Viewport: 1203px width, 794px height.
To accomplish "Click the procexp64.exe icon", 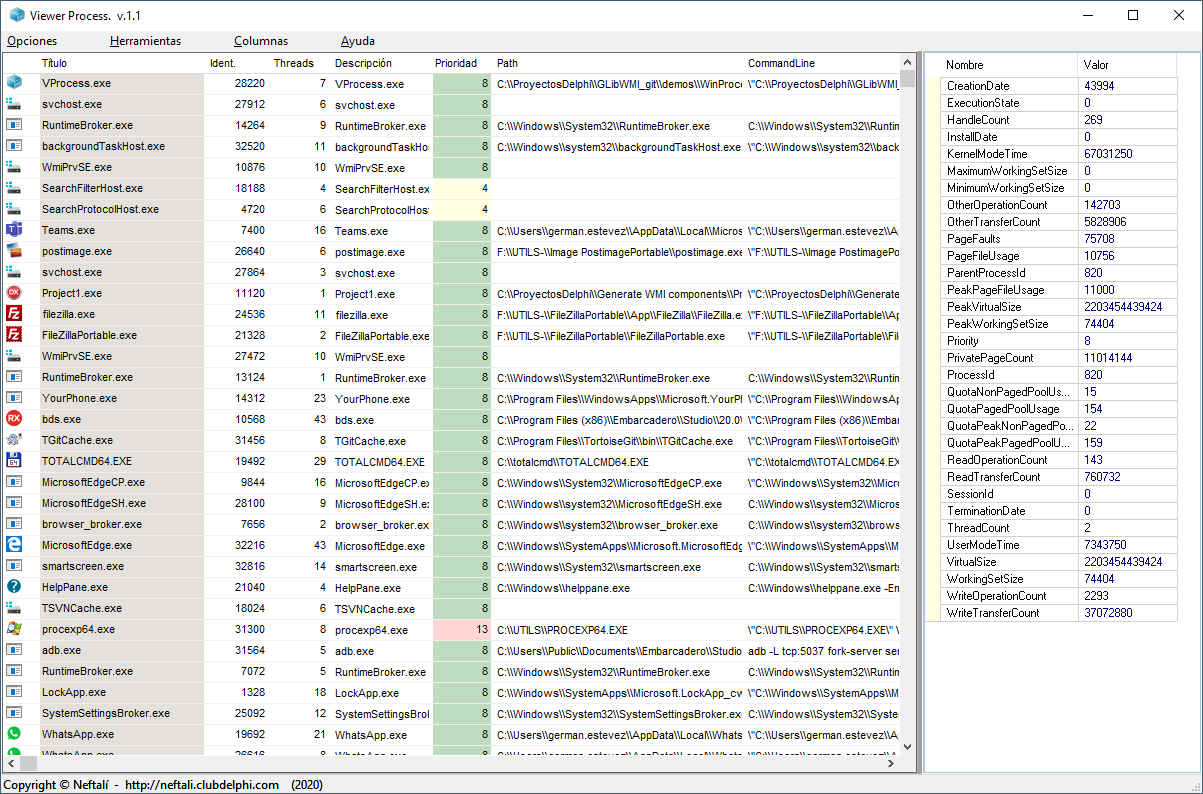I will click(x=14, y=629).
